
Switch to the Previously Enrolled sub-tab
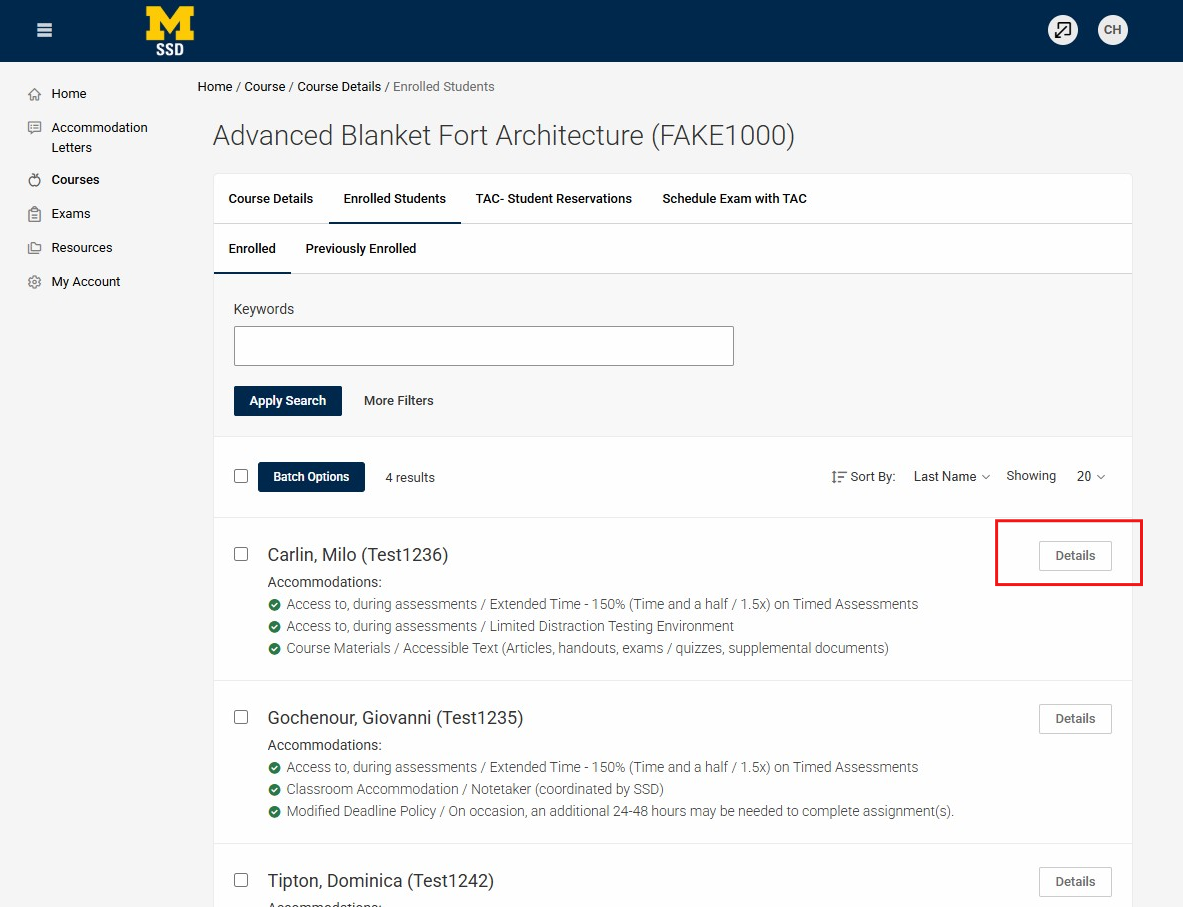pos(361,248)
